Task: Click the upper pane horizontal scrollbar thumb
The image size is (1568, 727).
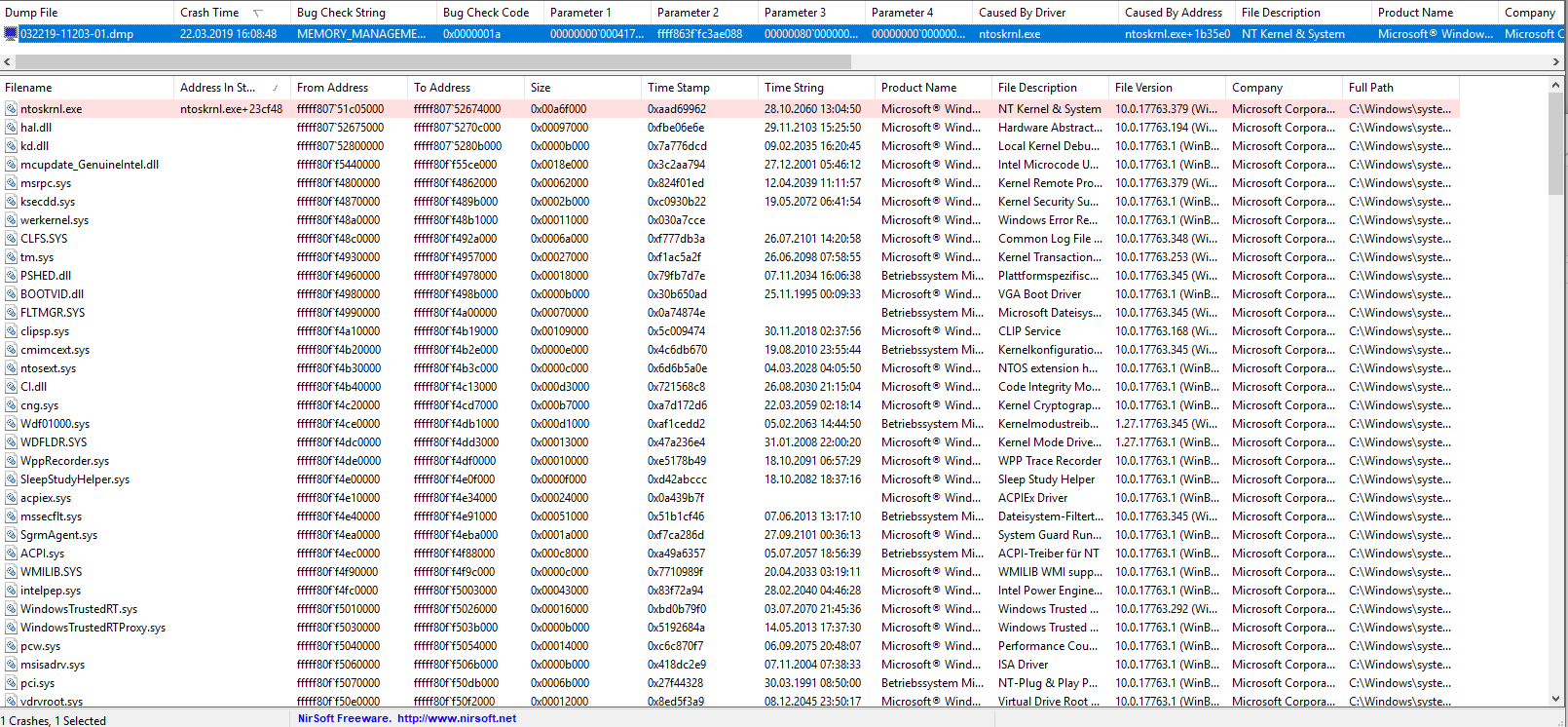Action: 433,61
